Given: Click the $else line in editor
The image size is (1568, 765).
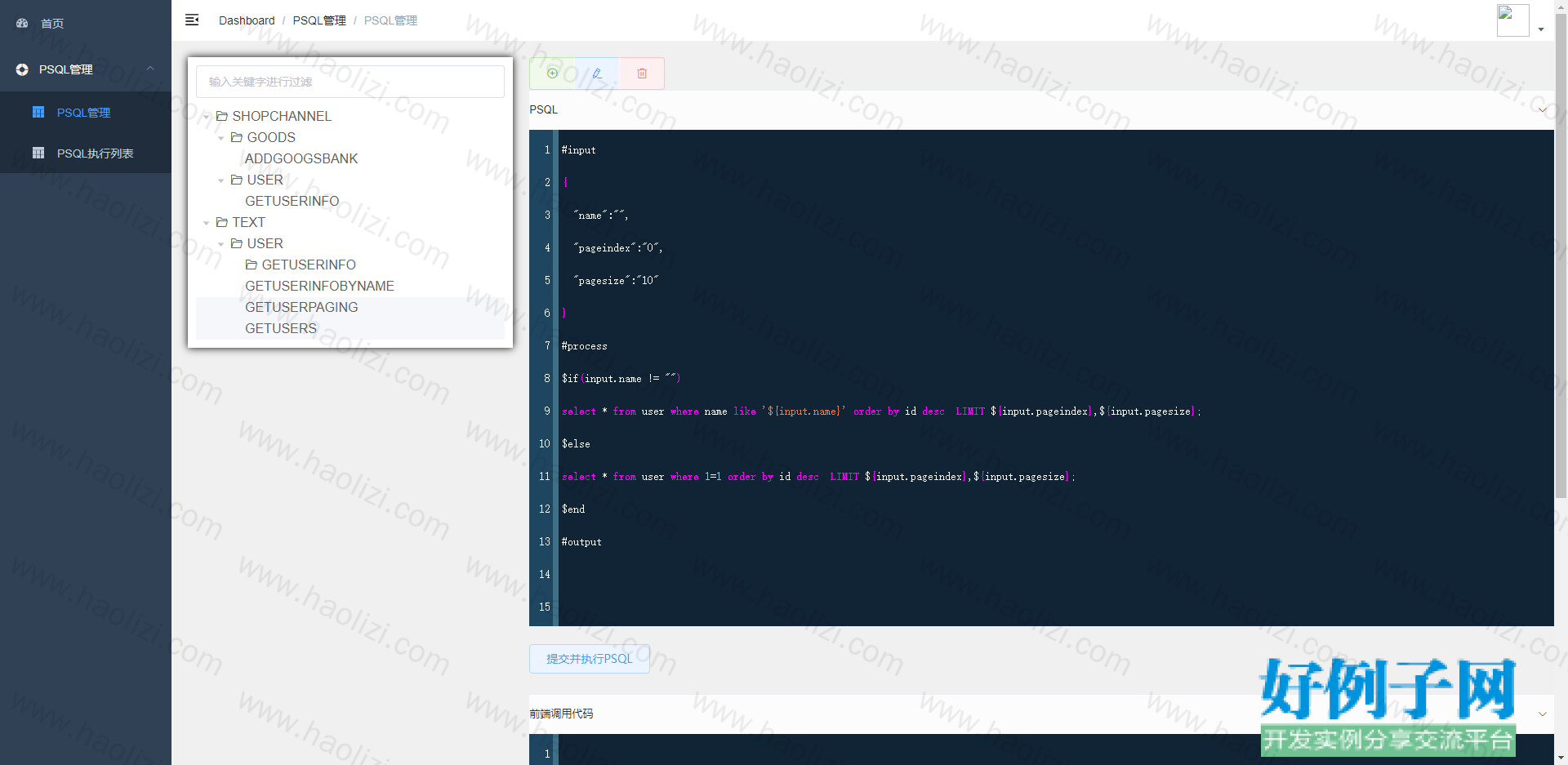Looking at the screenshot, I should 576,444.
